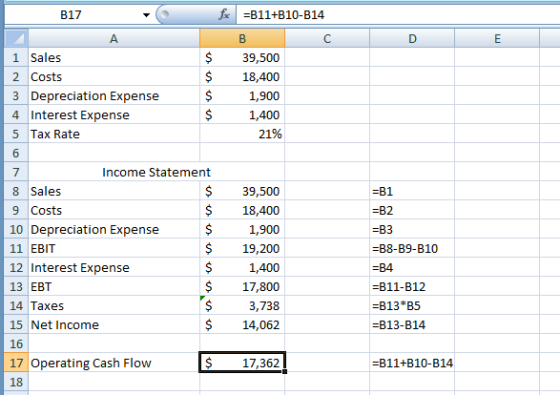
Task: Click the fill handle of cell B17
Action: 285,372
